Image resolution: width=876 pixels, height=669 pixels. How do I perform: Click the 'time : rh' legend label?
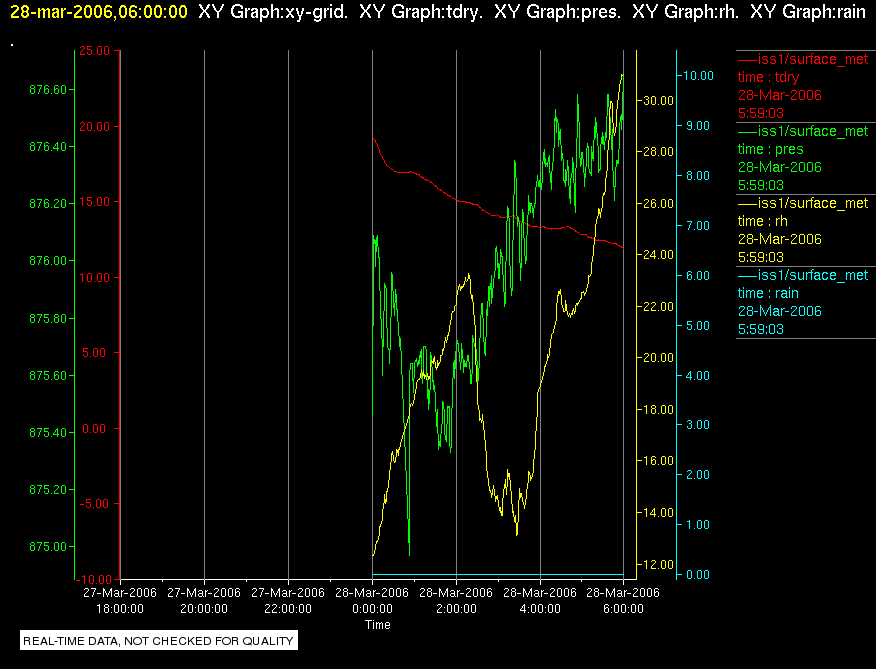[x=763, y=221]
